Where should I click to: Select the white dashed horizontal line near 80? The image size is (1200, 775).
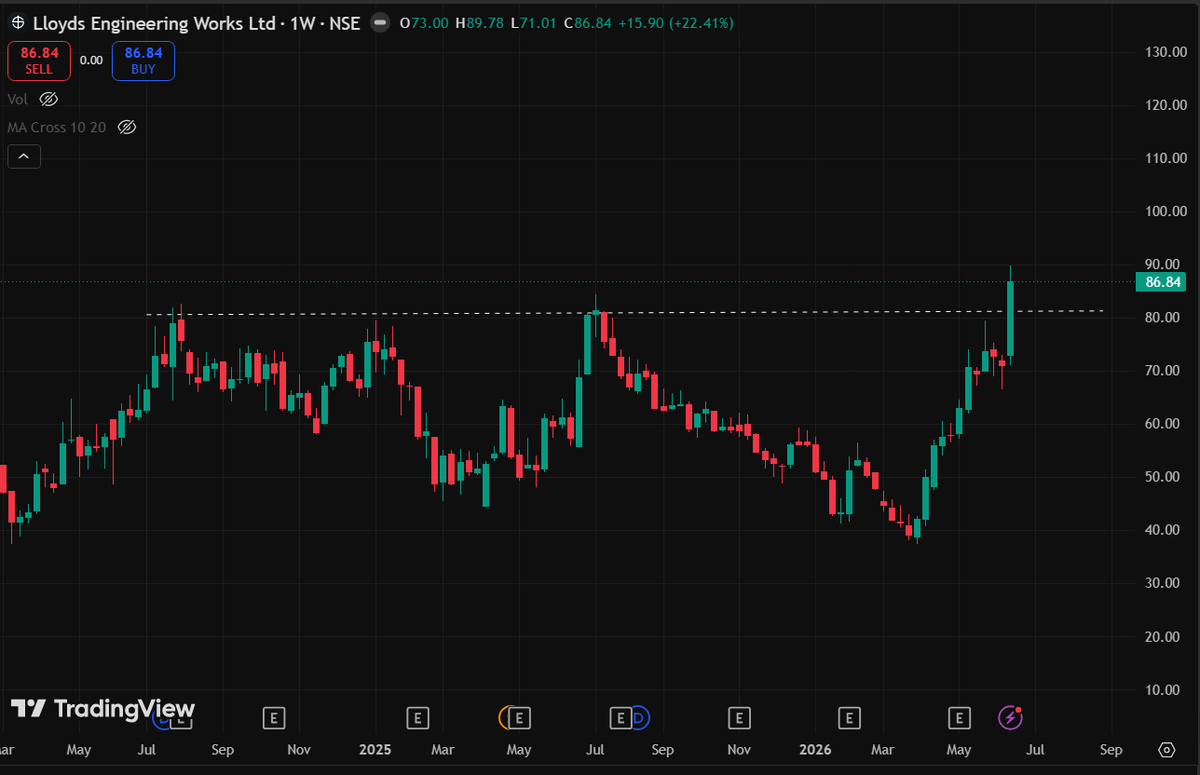[625, 313]
